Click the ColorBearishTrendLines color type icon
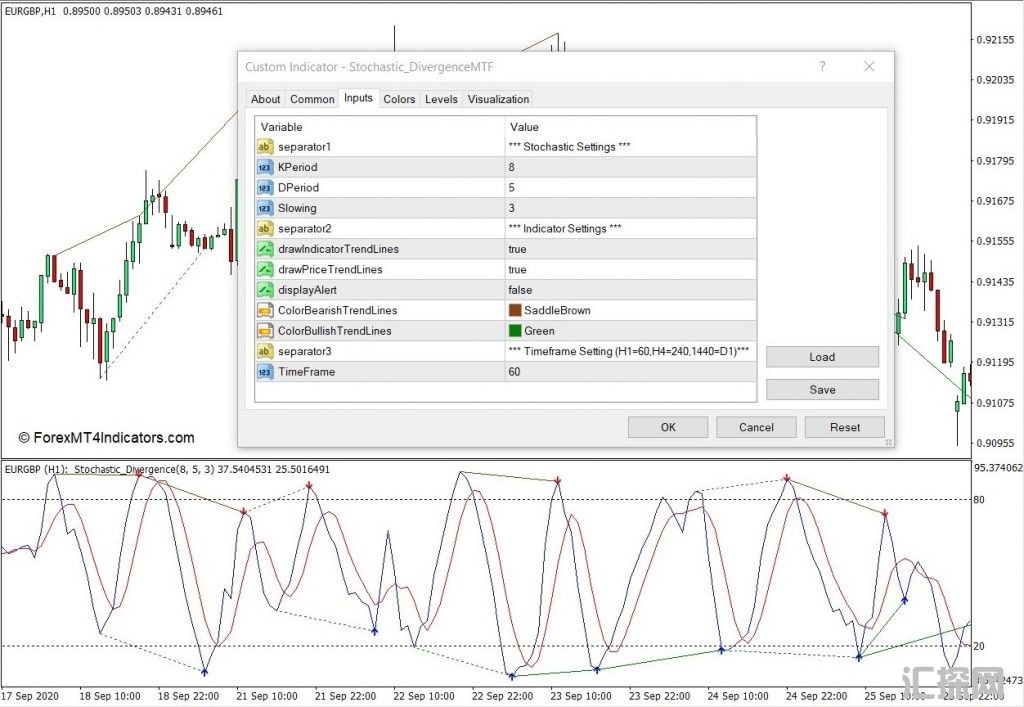 (x=265, y=310)
